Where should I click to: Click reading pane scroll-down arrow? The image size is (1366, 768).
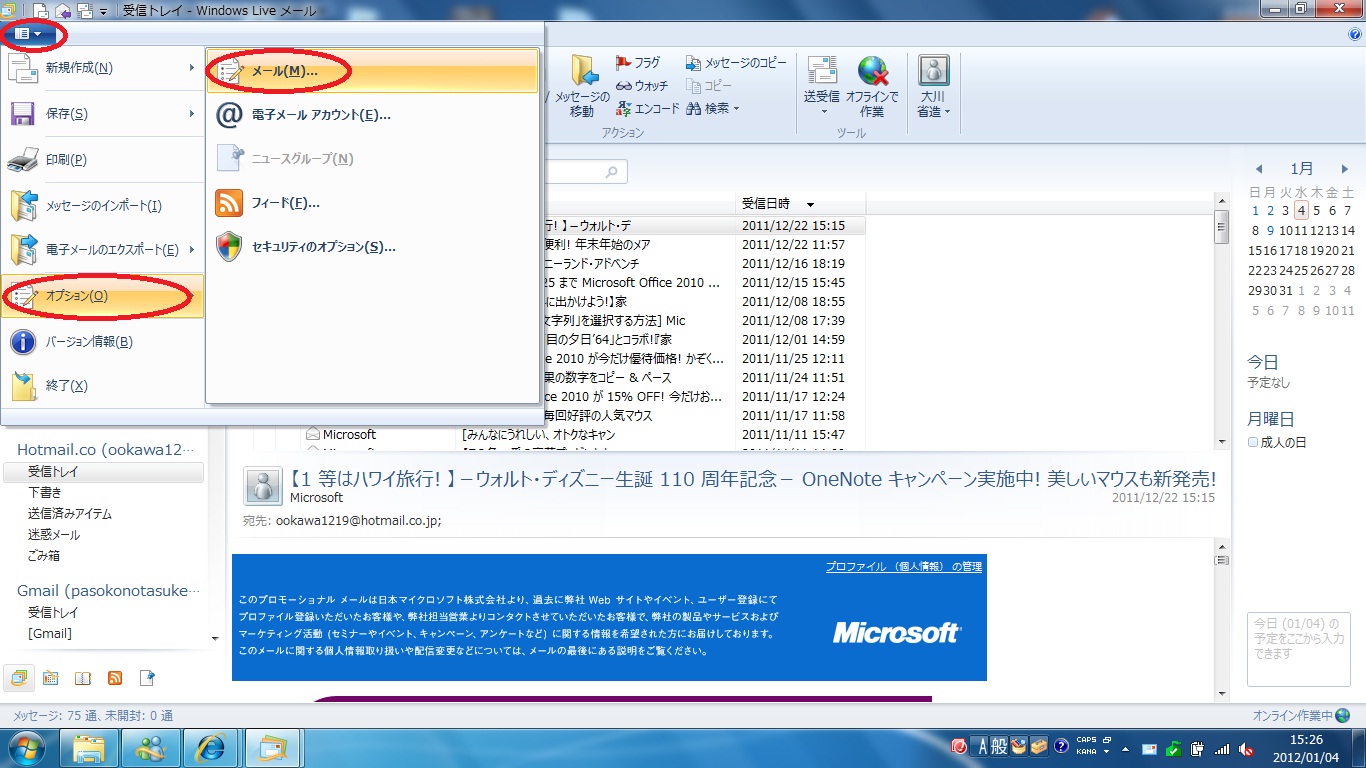pos(1222,693)
